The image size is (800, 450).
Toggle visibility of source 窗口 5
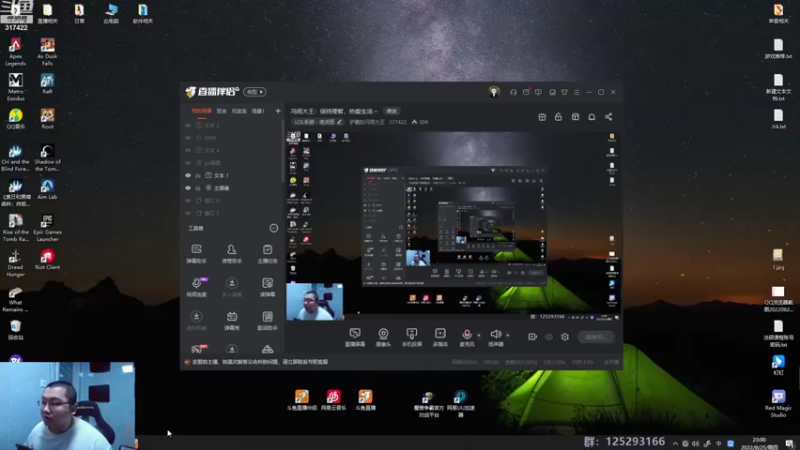(188, 213)
